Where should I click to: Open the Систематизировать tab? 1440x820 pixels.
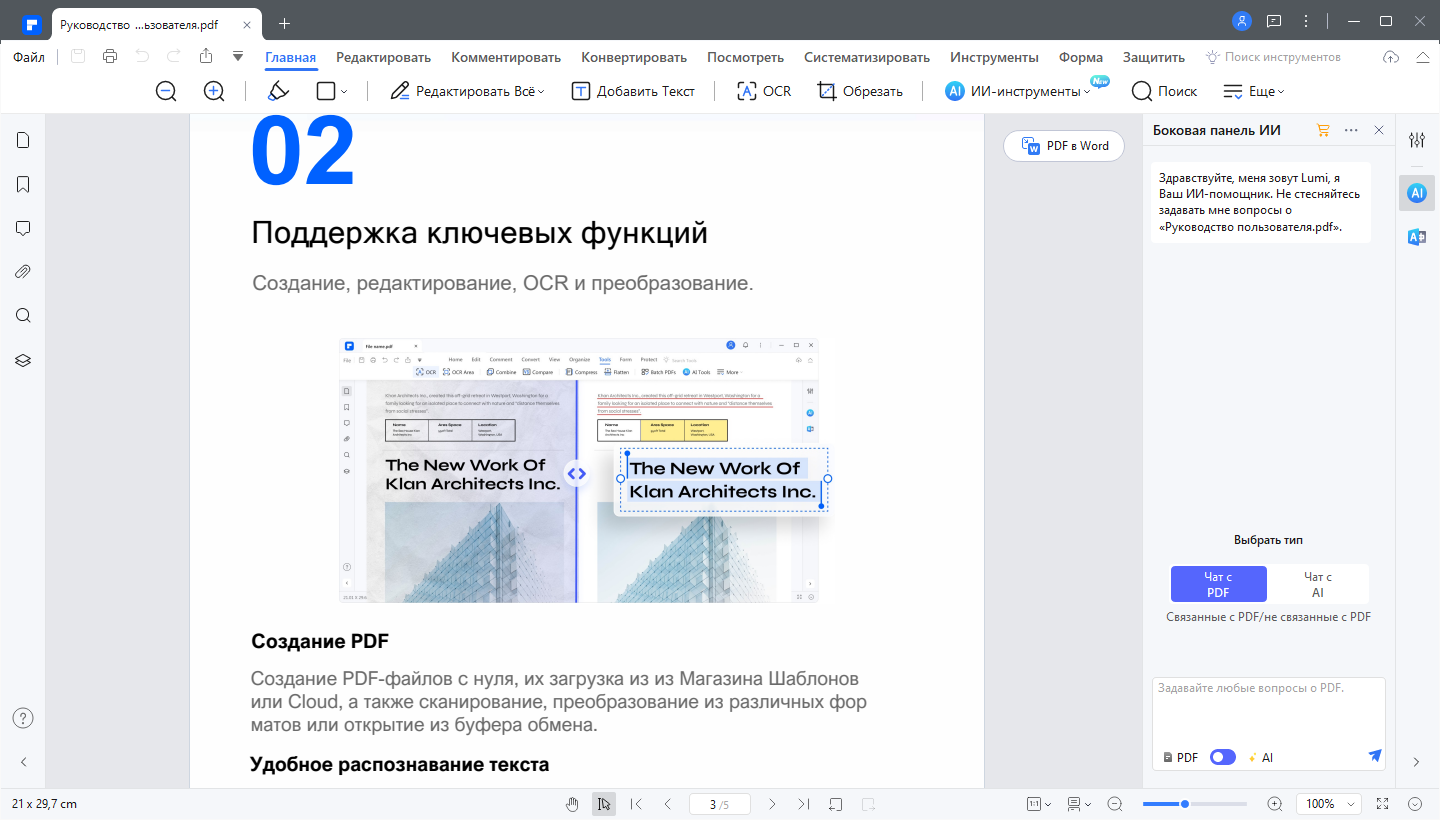coord(867,57)
